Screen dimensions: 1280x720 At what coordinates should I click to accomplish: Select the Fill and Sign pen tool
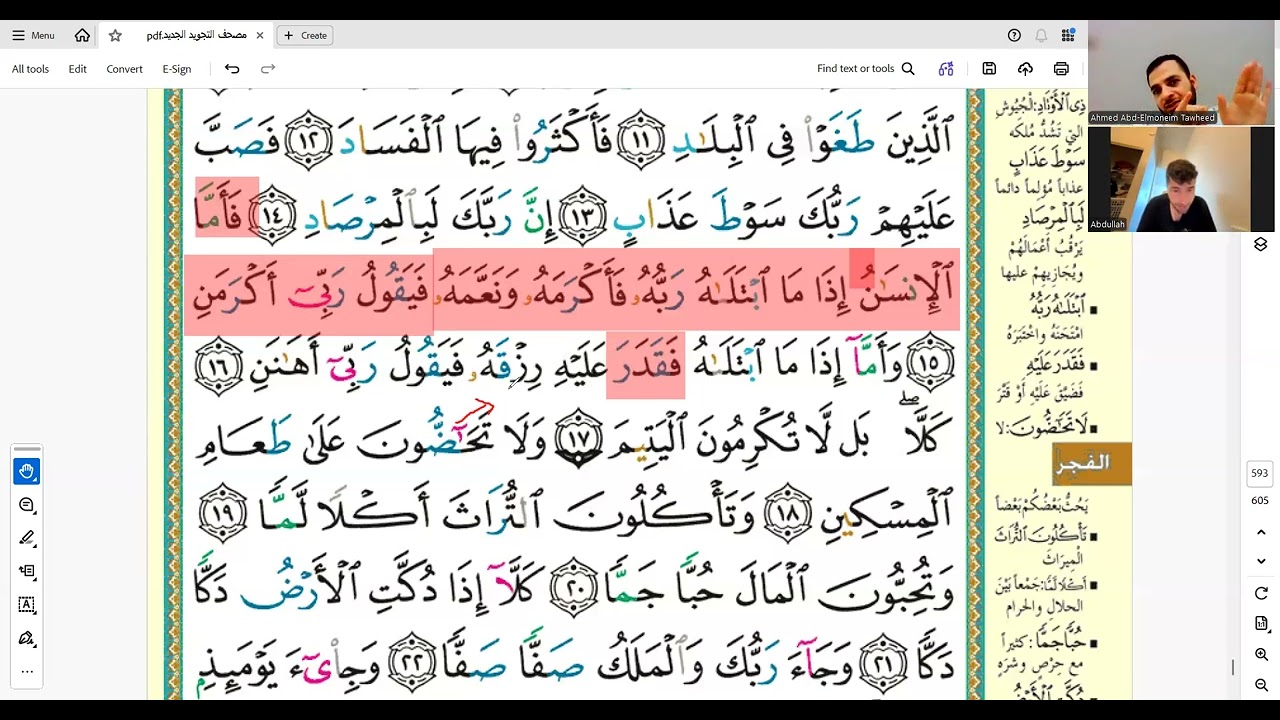pos(27,638)
